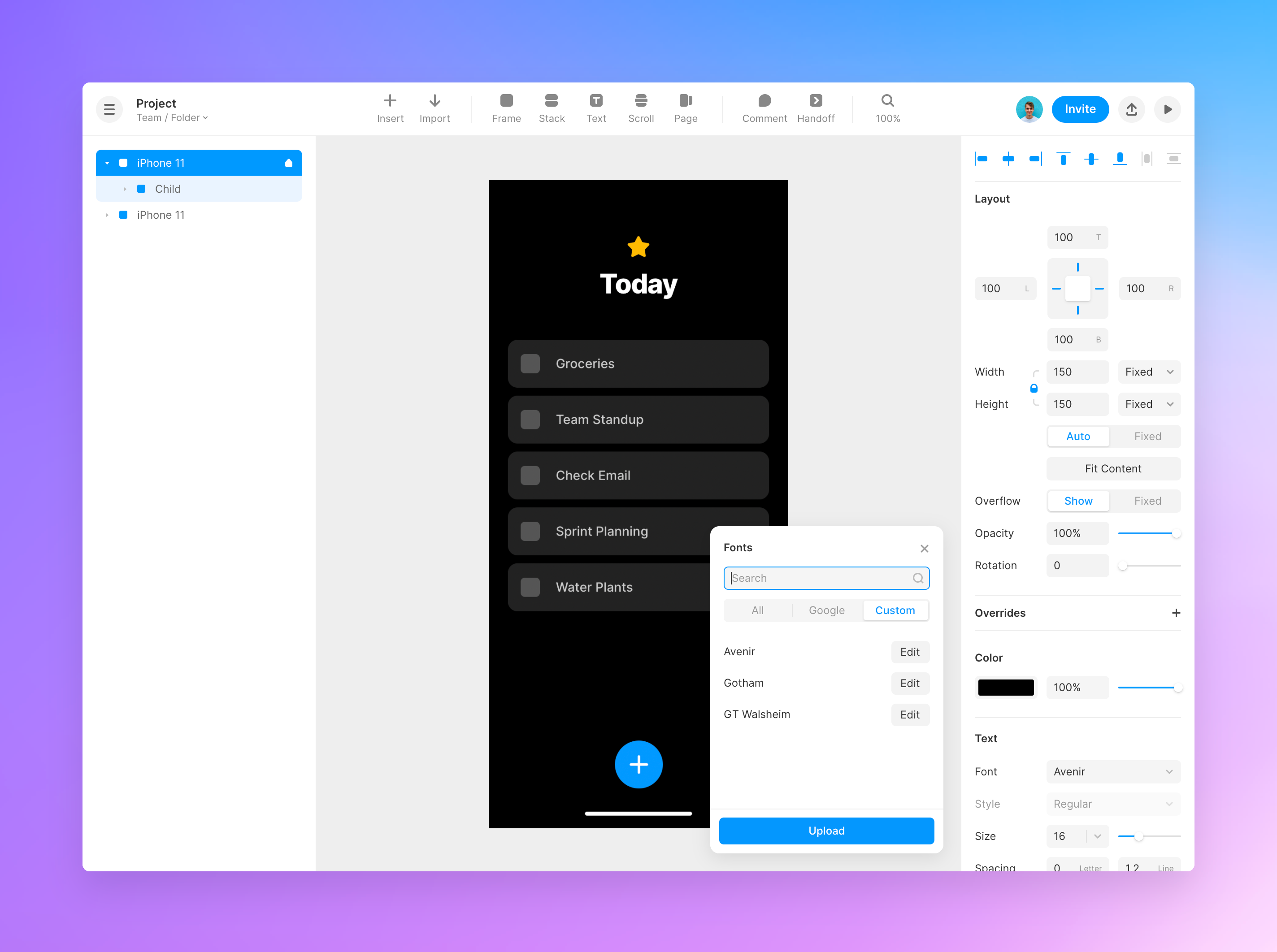Align vertical centers
1277x952 pixels.
pyautogui.click(x=1091, y=159)
